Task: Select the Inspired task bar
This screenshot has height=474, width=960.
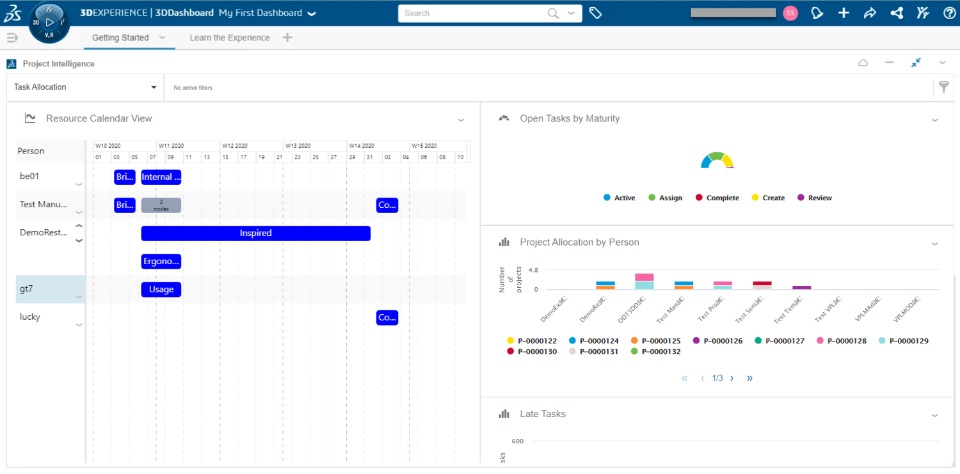Action: click(256, 233)
